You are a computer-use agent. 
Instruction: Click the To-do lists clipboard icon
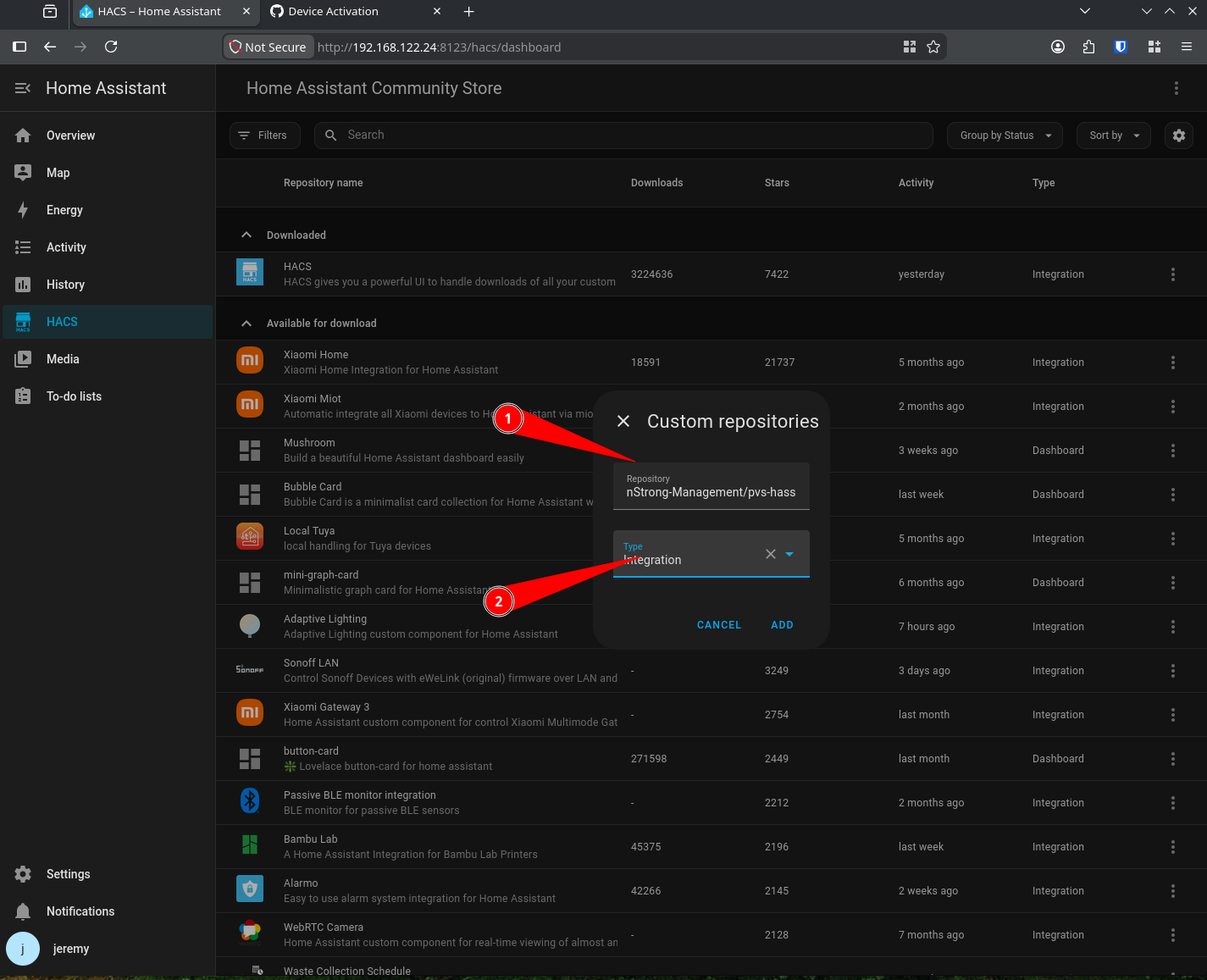click(23, 396)
